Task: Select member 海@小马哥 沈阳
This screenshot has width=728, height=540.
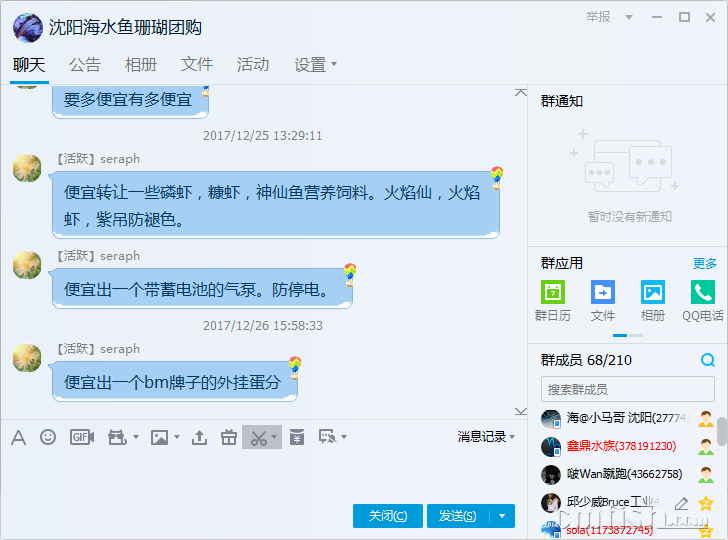Action: (628, 419)
